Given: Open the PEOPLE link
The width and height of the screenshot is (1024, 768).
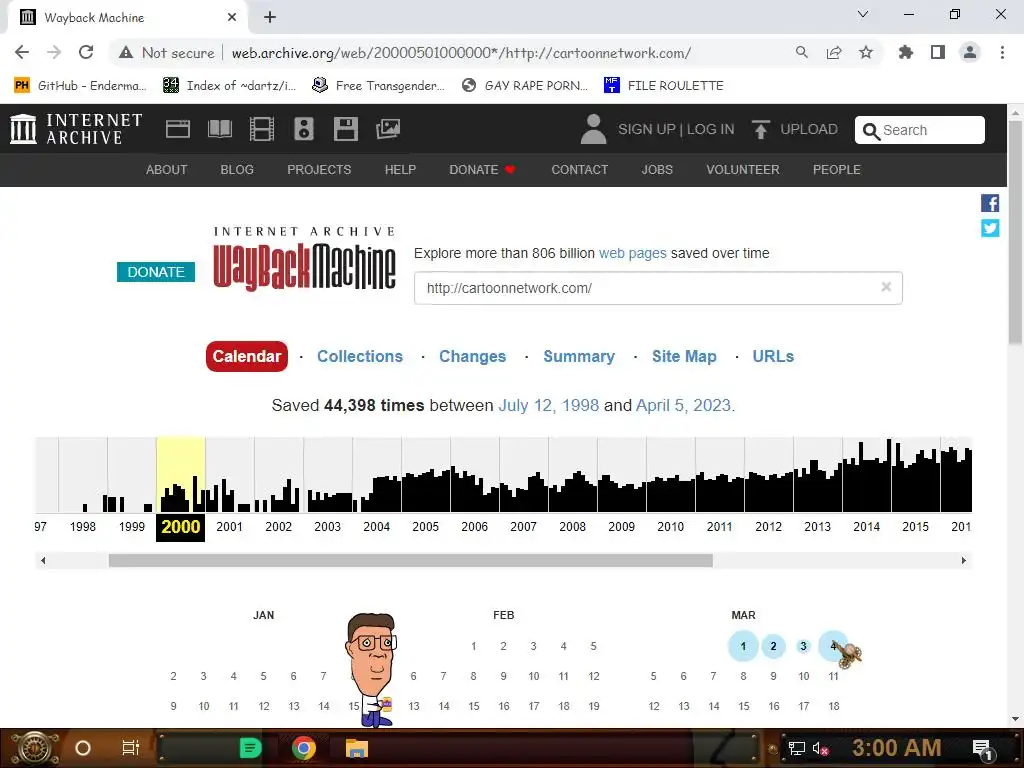Looking at the screenshot, I should coord(837,170).
